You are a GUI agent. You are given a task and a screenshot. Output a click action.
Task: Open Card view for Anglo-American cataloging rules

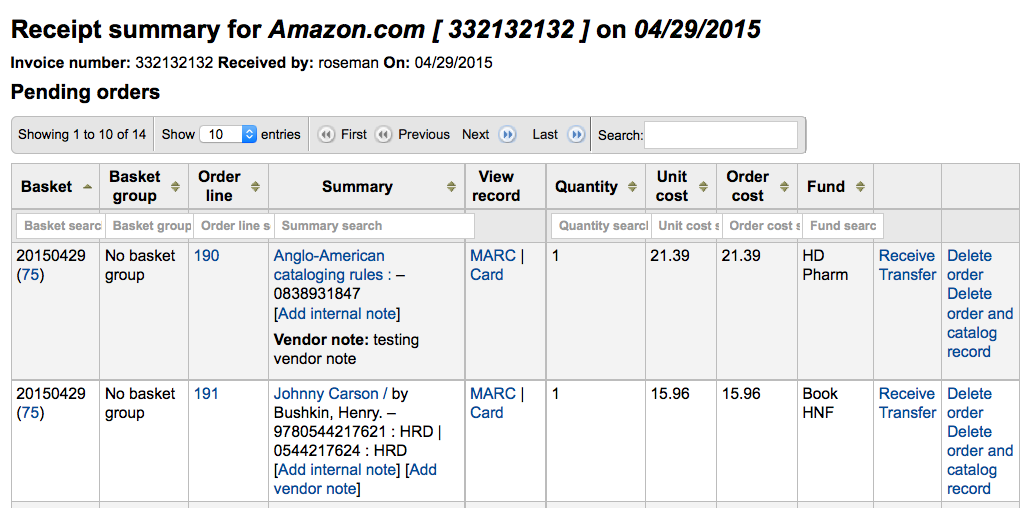487,275
